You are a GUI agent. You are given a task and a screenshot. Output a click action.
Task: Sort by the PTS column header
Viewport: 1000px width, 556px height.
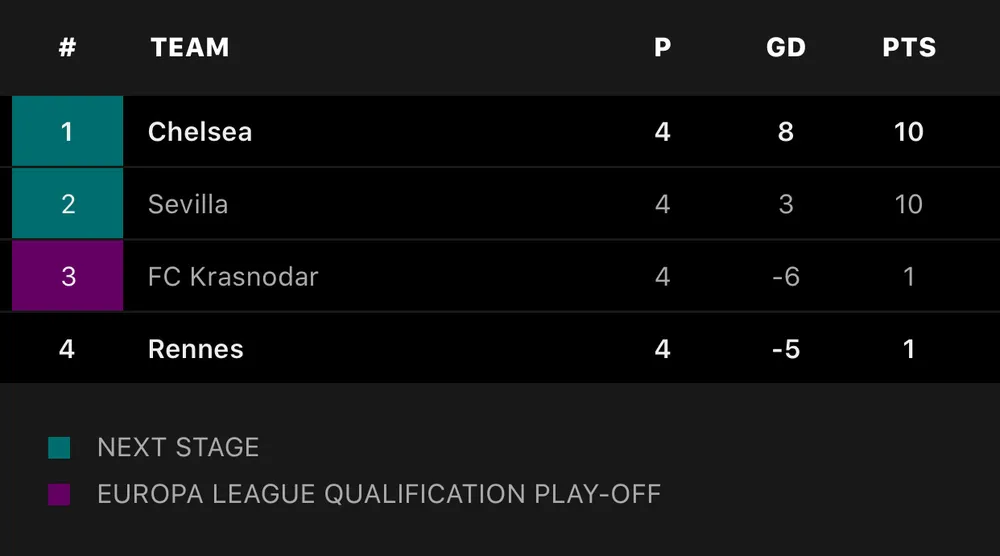909,47
